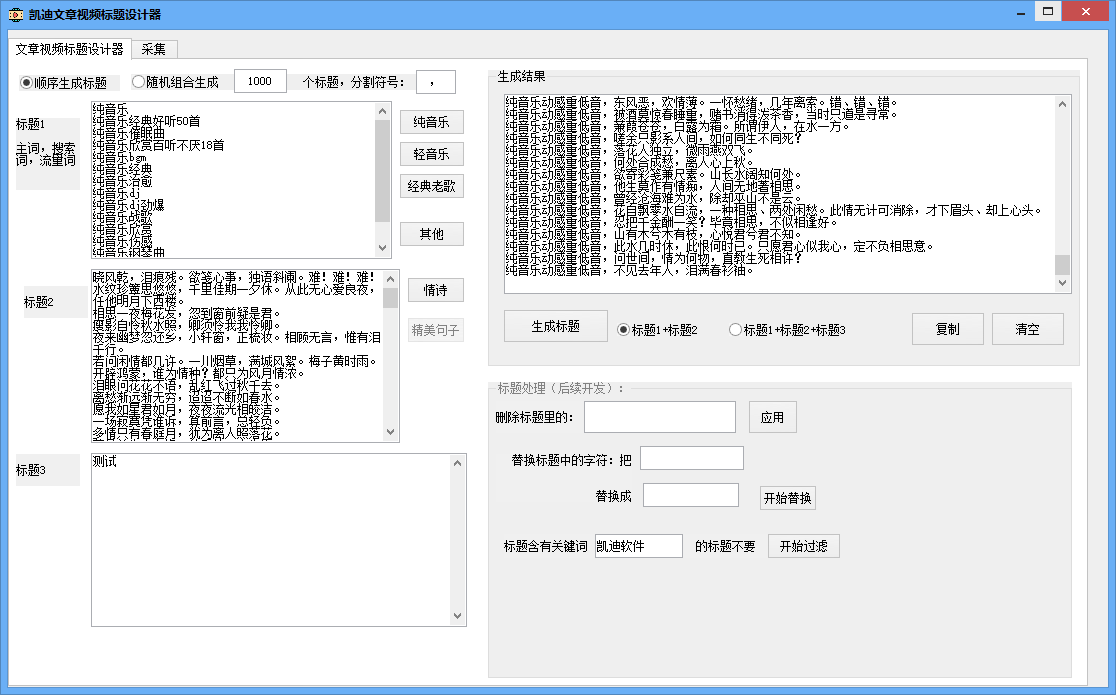The image size is (1116, 695).
Task: Click scroll-down arrow of 标题2 list
Action: point(390,432)
